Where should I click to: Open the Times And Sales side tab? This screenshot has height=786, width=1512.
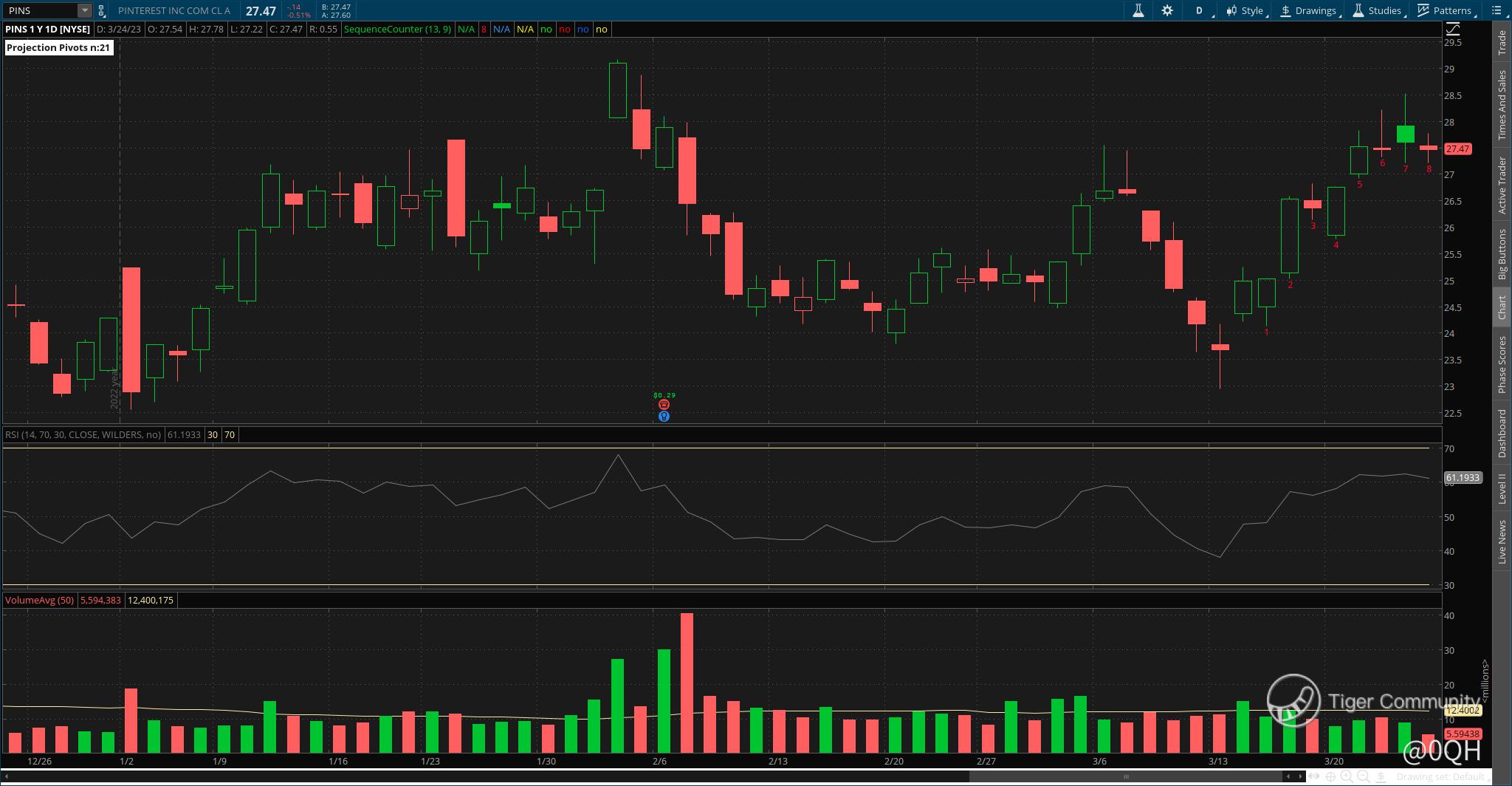(1502, 105)
